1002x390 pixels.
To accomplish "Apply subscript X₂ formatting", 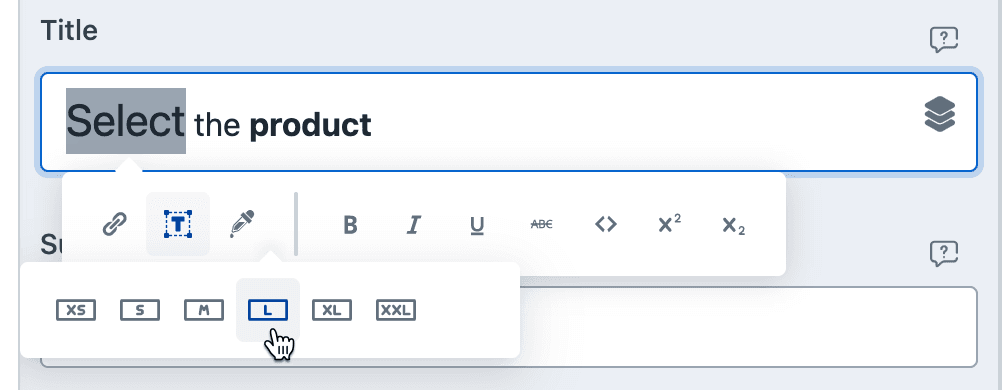I will pos(734,226).
